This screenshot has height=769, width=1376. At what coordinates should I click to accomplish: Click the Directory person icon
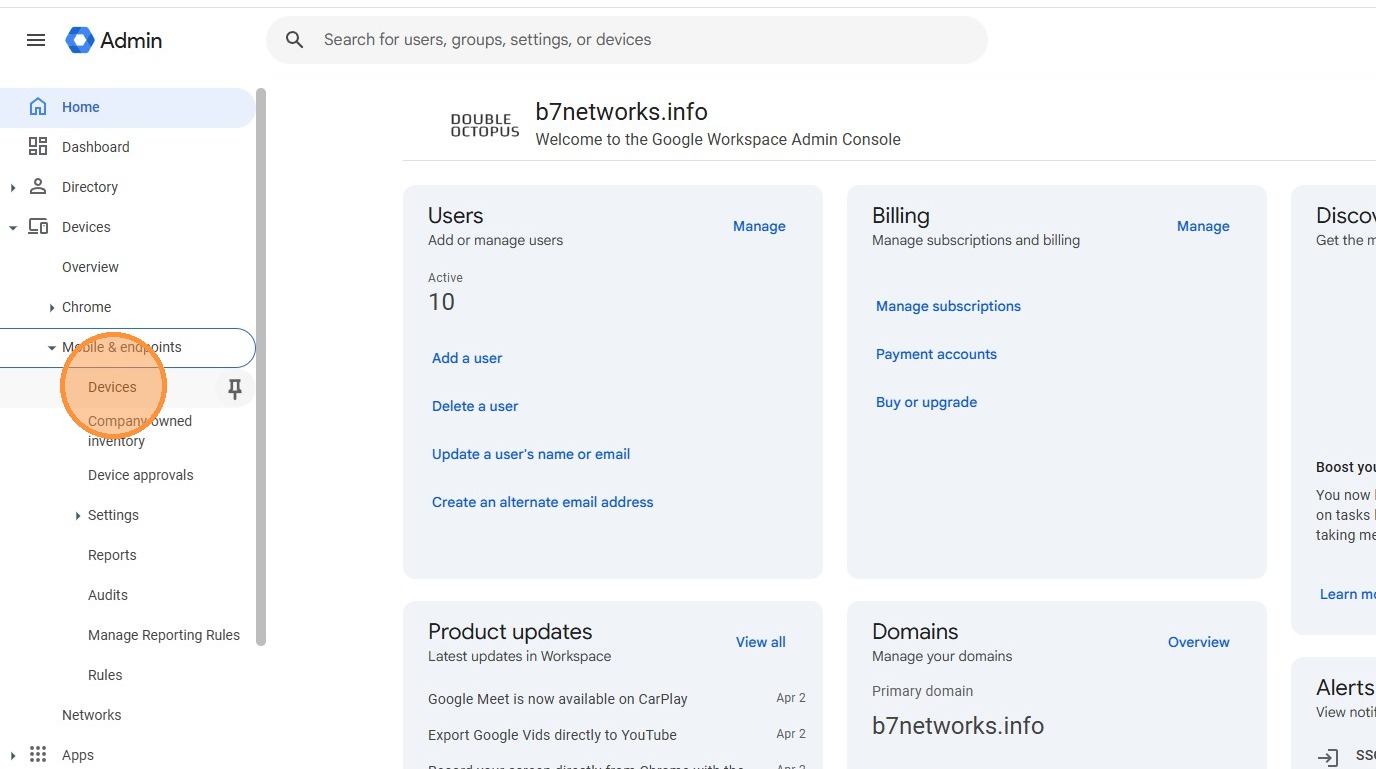[x=38, y=187]
